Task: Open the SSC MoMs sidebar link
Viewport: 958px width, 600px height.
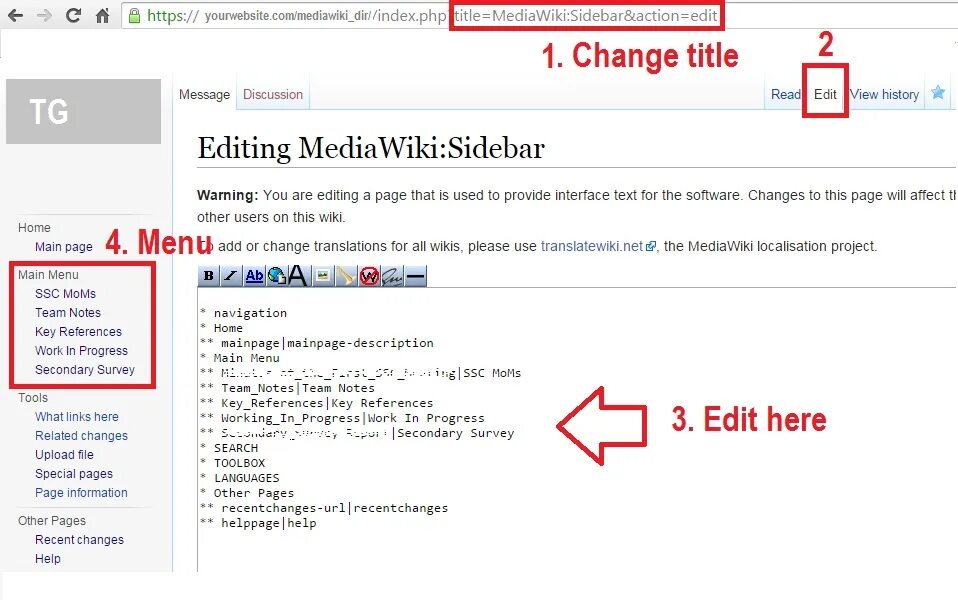Action: (65, 294)
